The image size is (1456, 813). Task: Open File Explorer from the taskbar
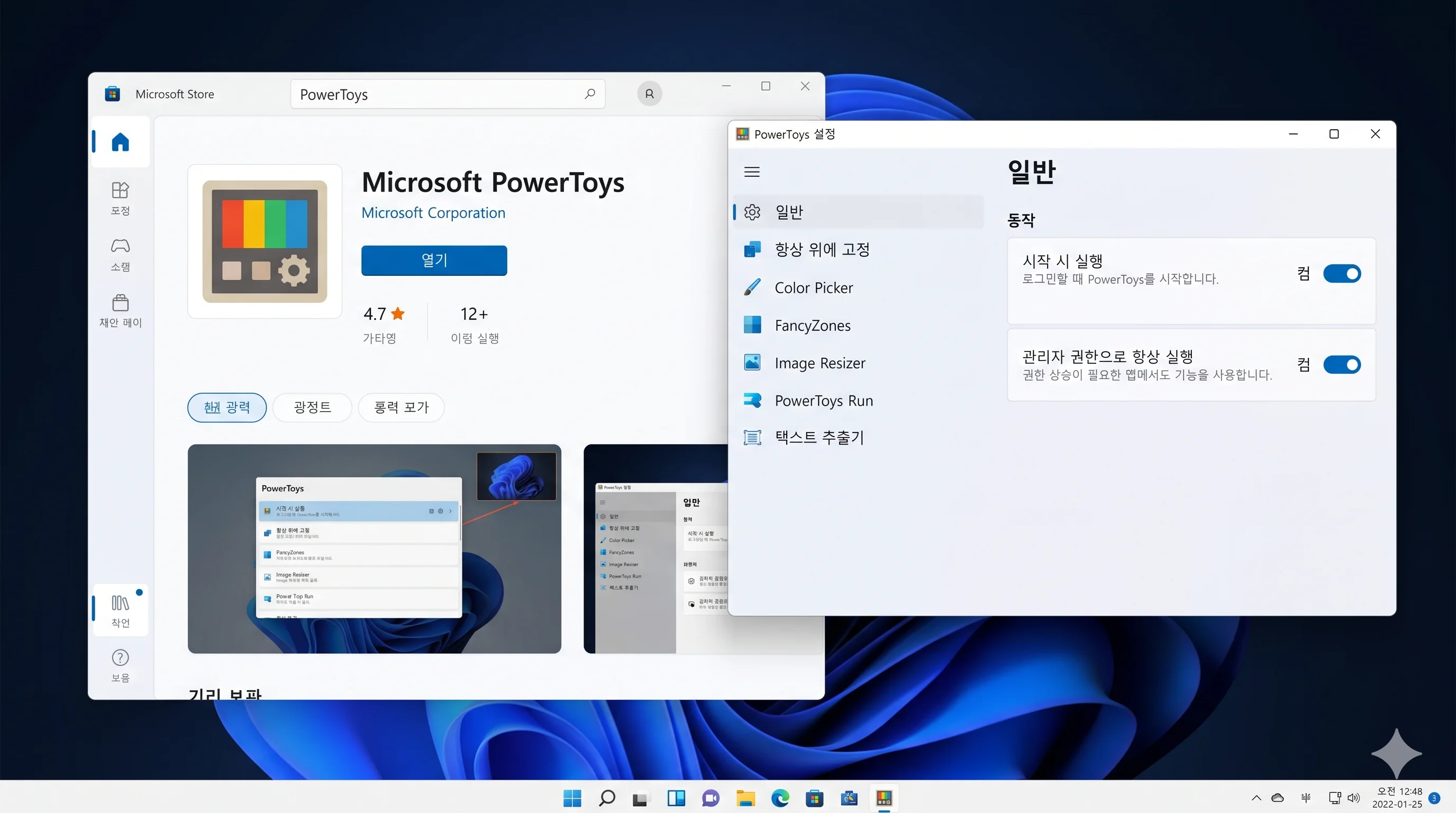click(745, 798)
